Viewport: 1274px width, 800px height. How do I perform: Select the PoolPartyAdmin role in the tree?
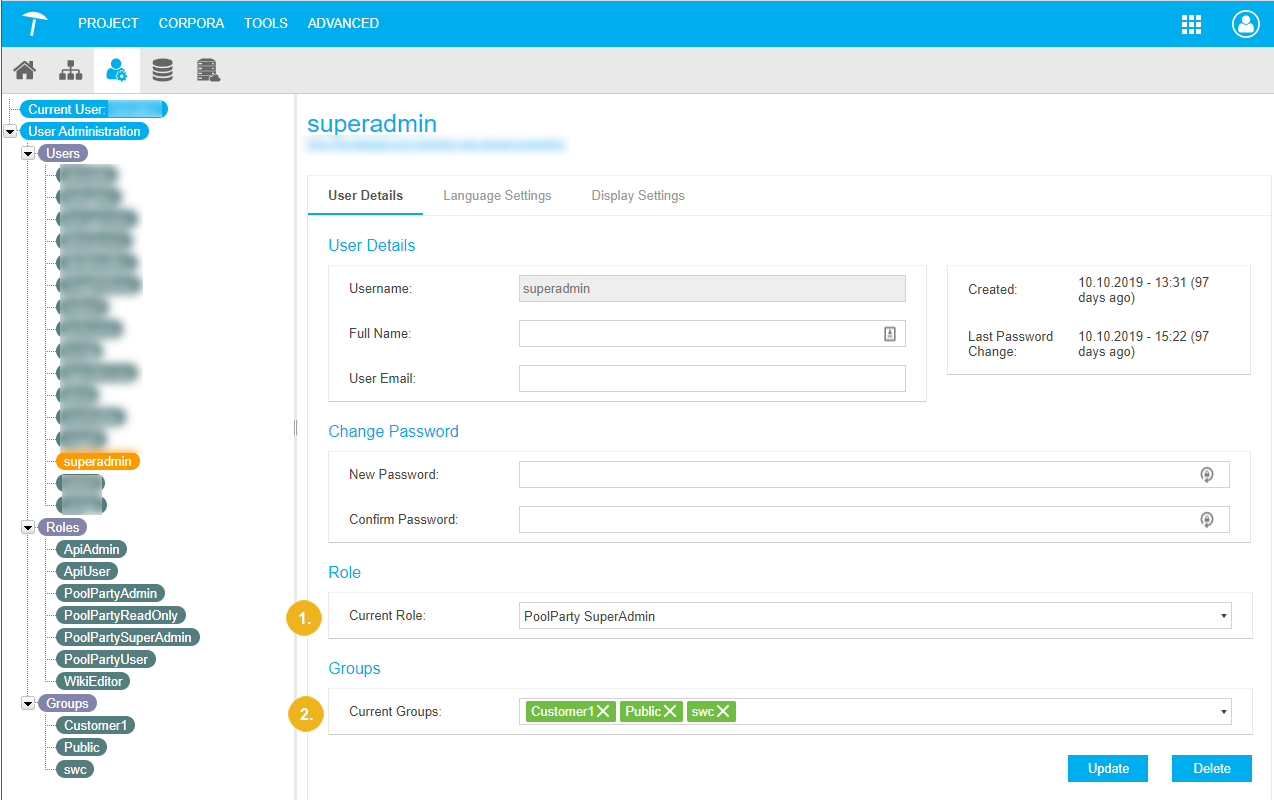click(x=110, y=593)
